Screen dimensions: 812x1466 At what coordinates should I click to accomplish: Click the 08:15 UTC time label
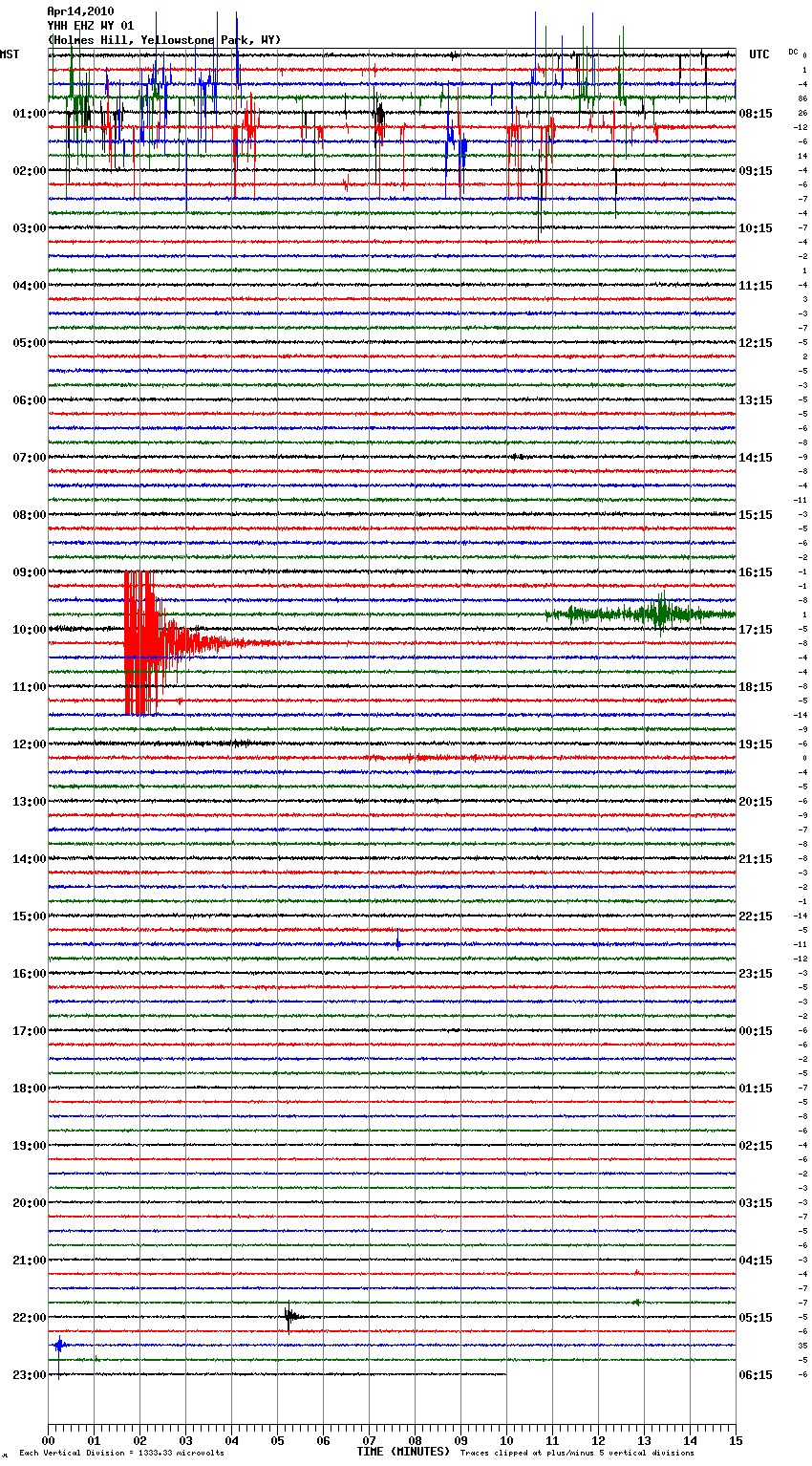(x=756, y=114)
